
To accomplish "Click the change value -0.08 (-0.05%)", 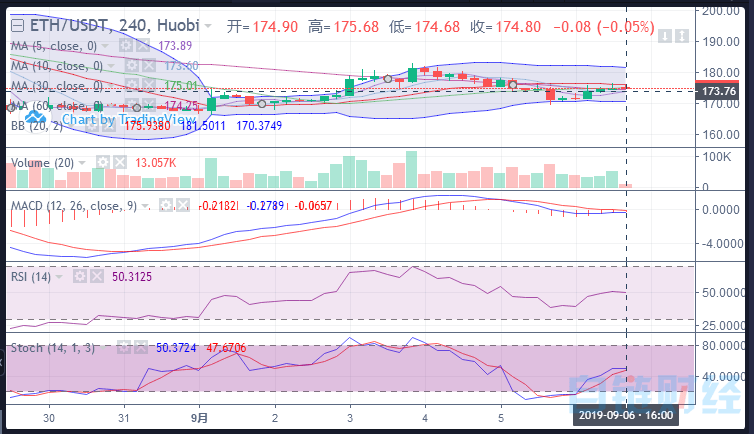I will point(604,26).
